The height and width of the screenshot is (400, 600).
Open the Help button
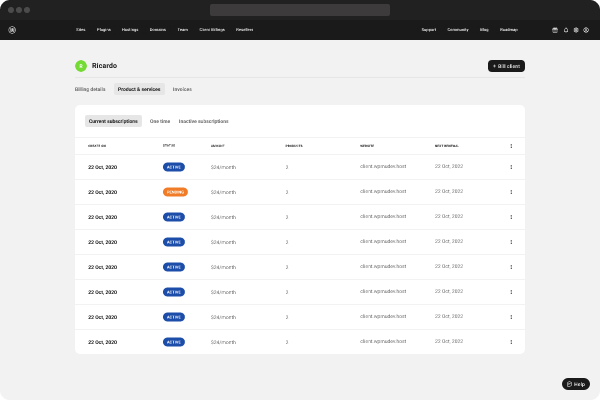tap(576, 383)
